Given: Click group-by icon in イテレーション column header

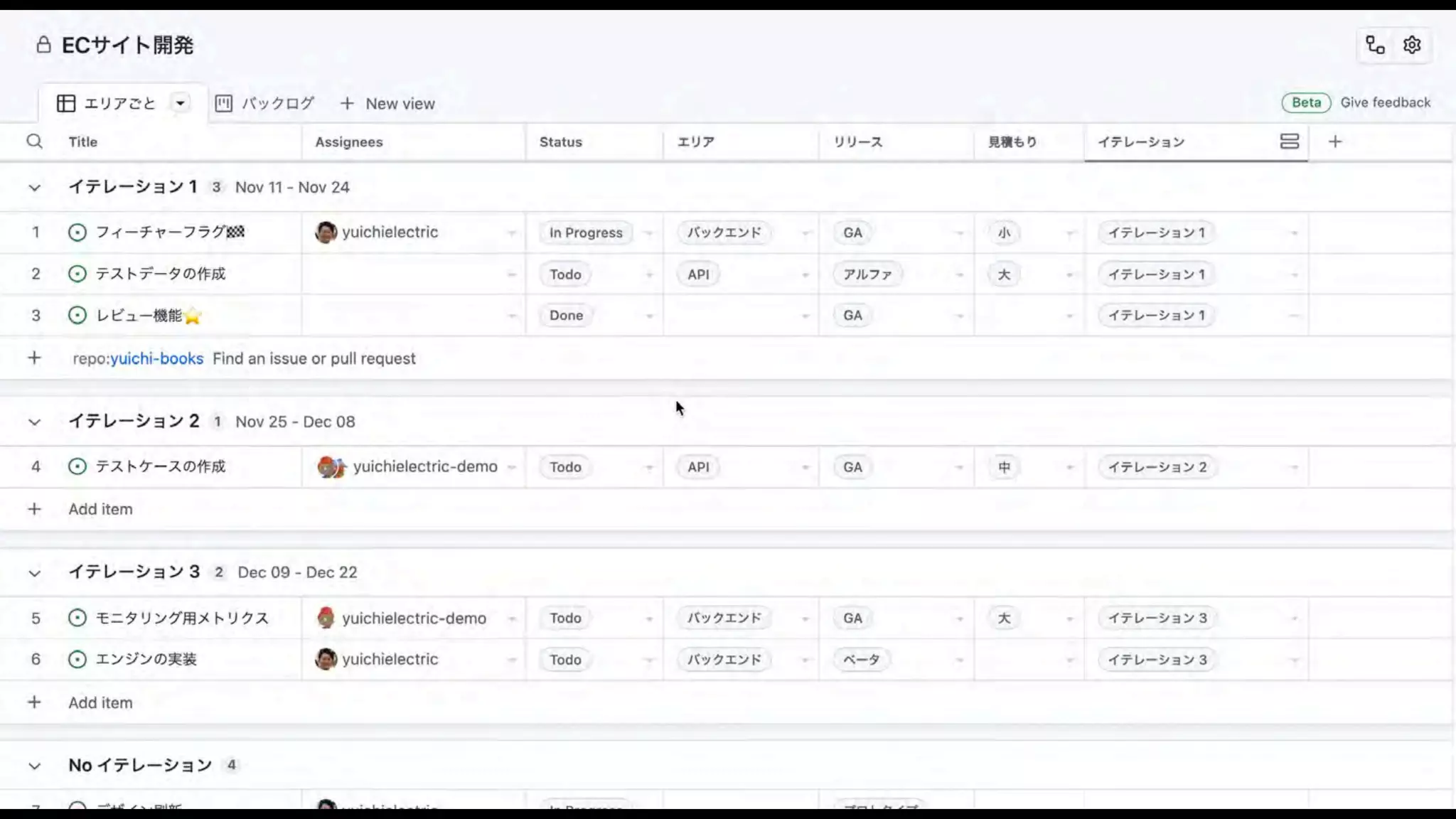Looking at the screenshot, I should (x=1289, y=141).
